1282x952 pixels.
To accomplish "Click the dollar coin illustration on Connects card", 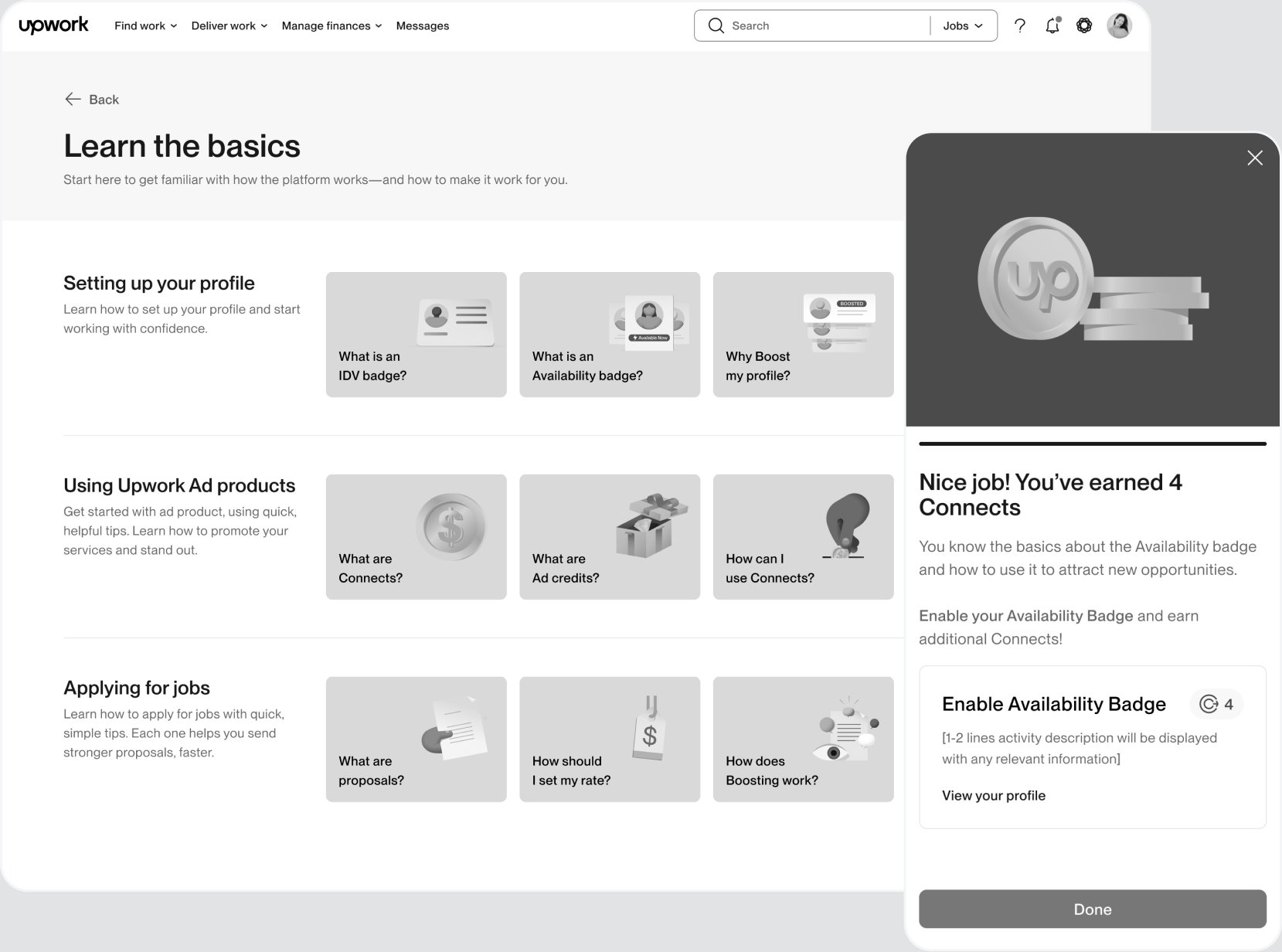I will 451,527.
